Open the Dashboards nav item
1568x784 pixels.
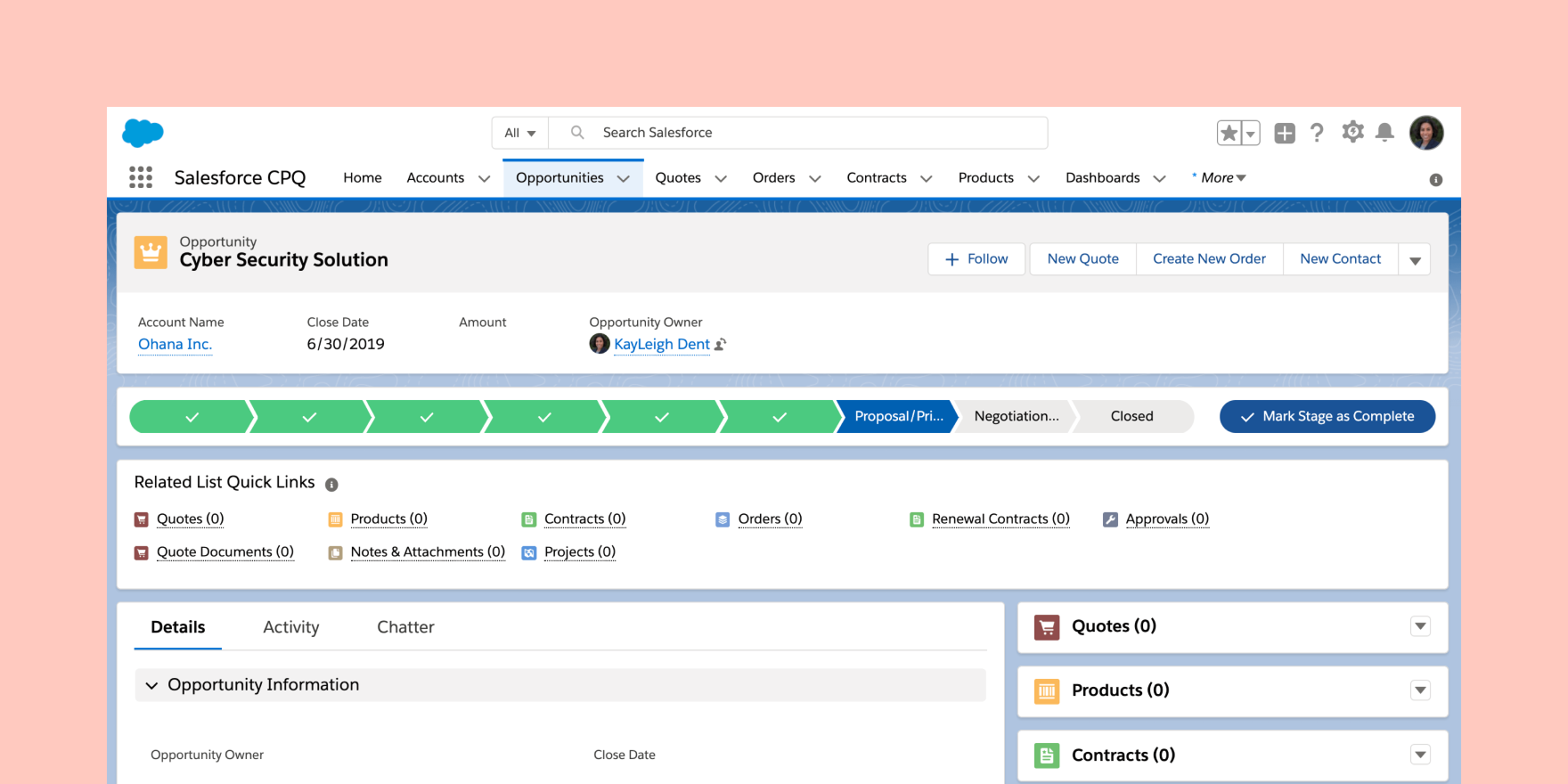pyautogui.click(x=1103, y=178)
